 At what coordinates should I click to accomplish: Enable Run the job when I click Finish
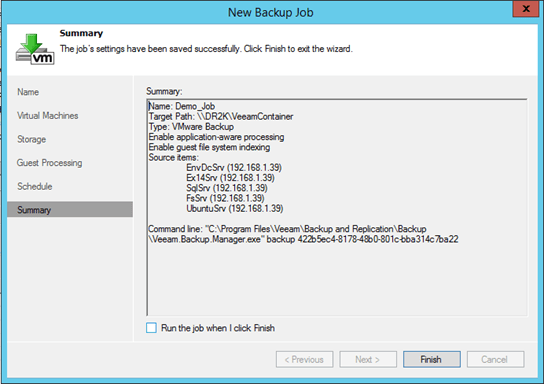[151, 328]
